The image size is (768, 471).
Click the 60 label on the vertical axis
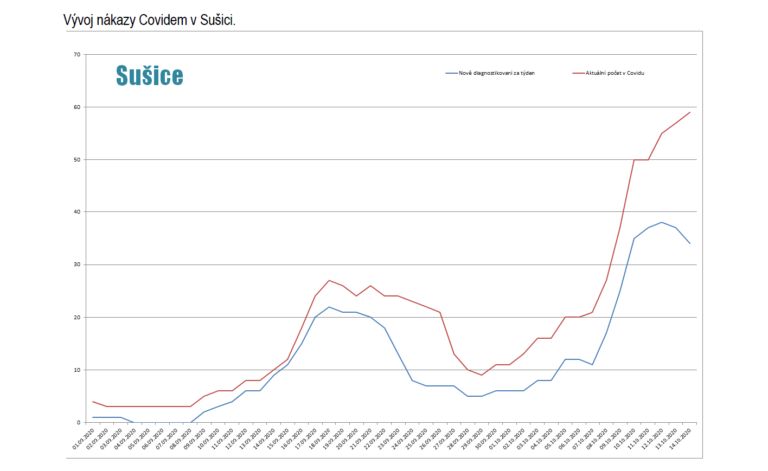coord(77,107)
